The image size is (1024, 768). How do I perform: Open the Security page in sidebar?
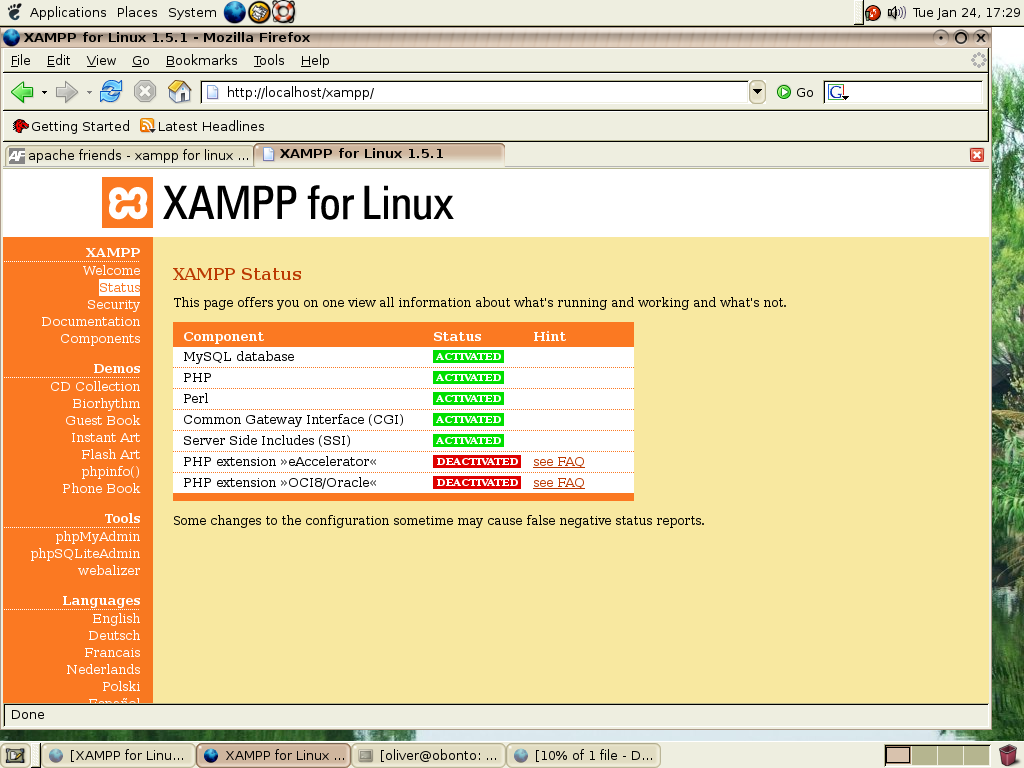113,305
